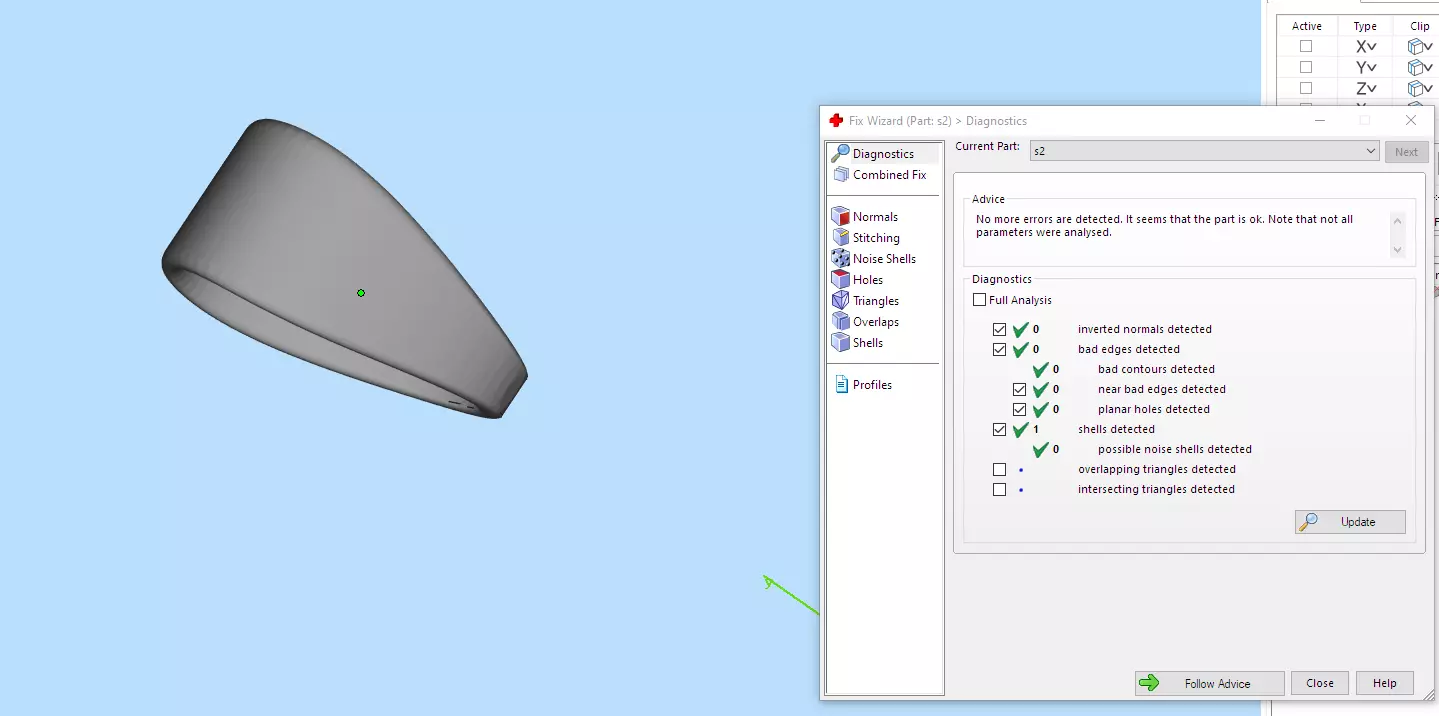This screenshot has height=716, width=1439.
Task: Click the Next part button
Action: 1406,152
